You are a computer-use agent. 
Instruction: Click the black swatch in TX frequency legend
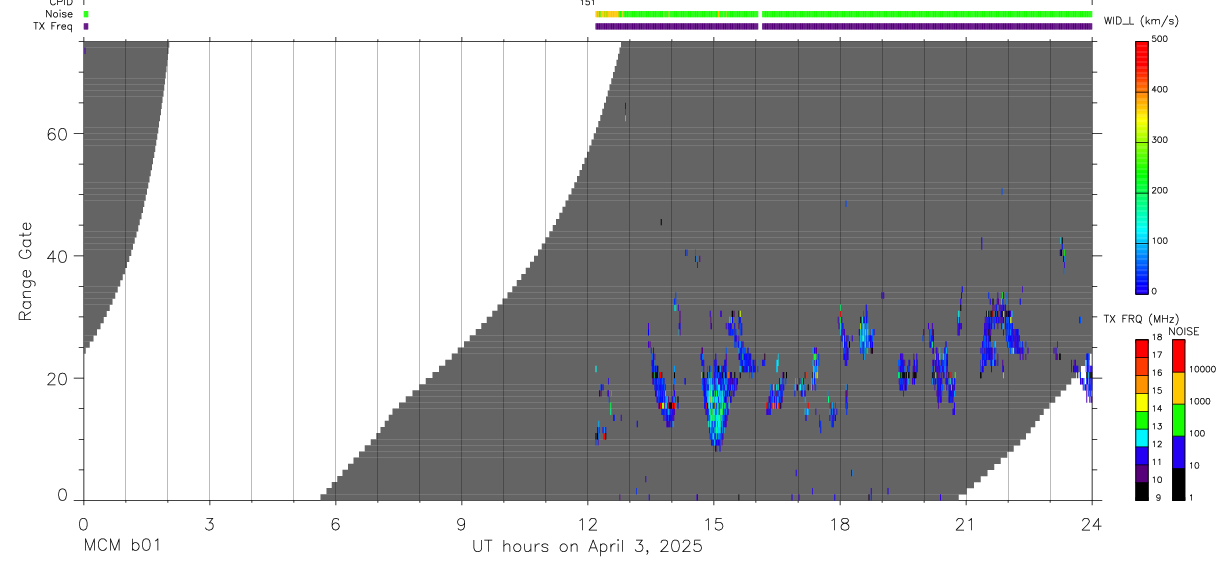pyautogui.click(x=1142, y=490)
